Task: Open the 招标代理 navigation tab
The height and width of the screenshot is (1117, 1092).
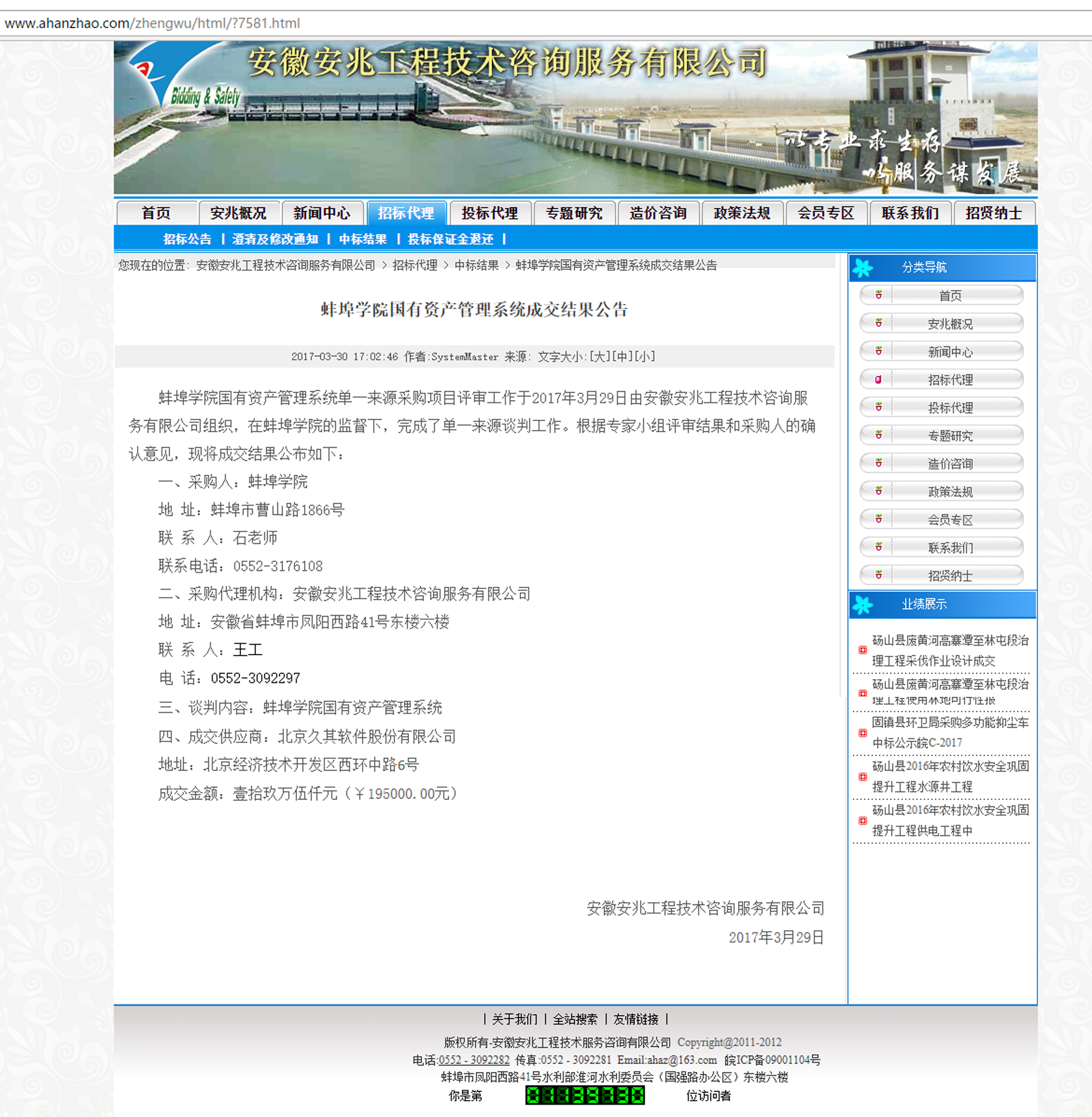Action: tap(406, 213)
